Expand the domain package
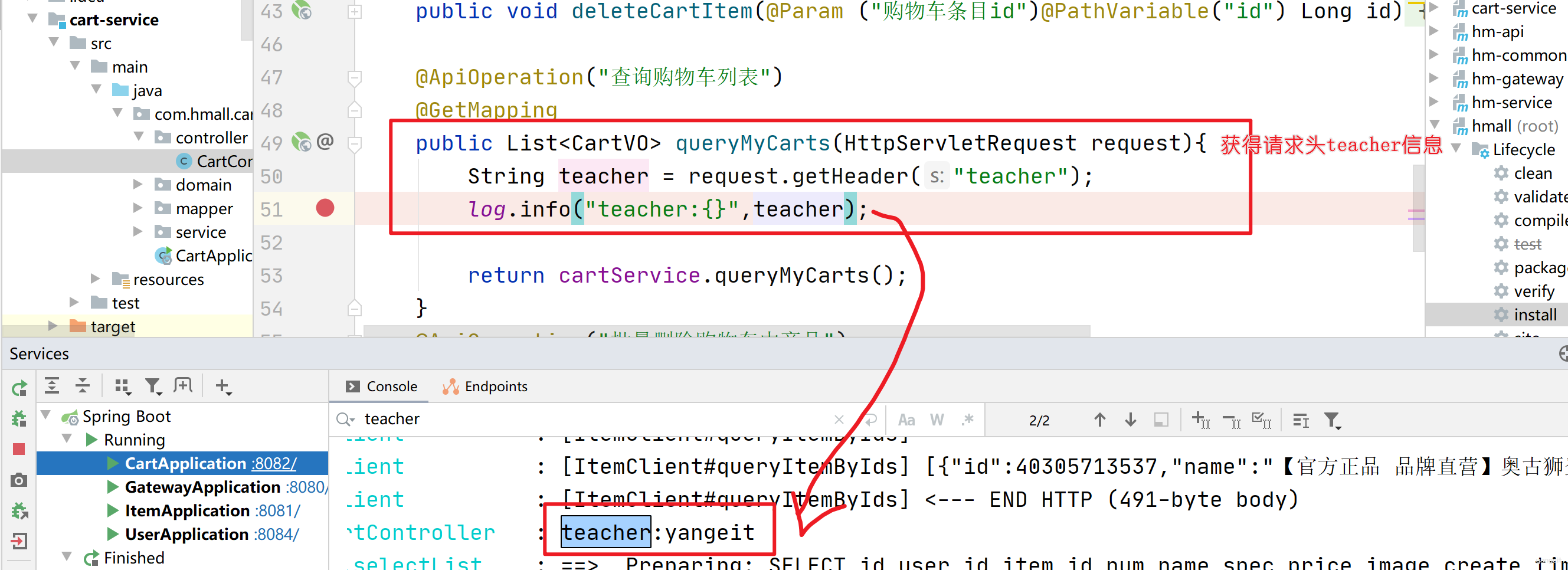Screen dimensions: 1568x570 tap(138, 184)
